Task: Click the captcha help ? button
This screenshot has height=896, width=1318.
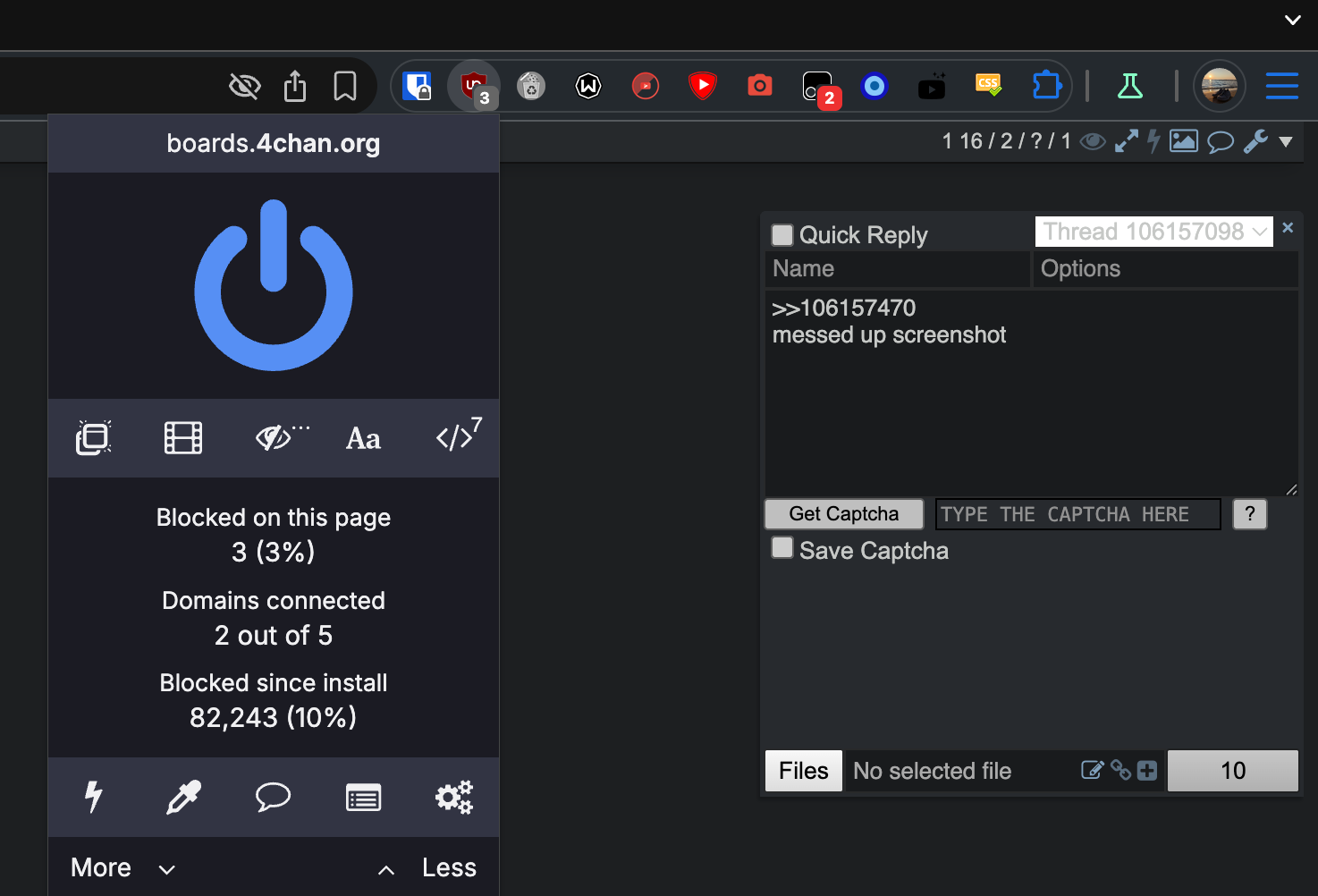Action: pos(1250,514)
